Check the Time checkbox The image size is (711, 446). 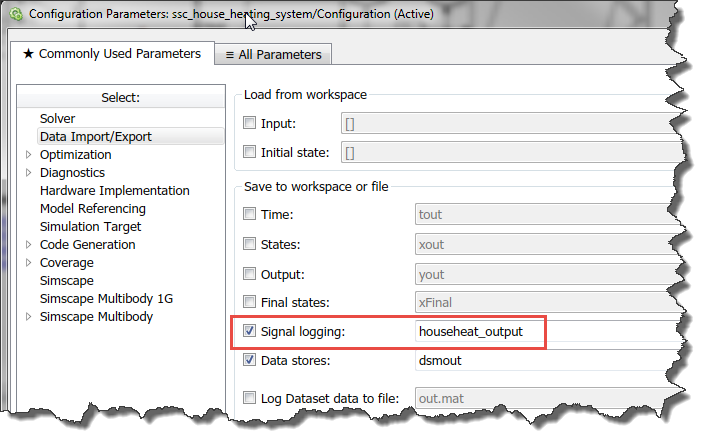(x=251, y=215)
